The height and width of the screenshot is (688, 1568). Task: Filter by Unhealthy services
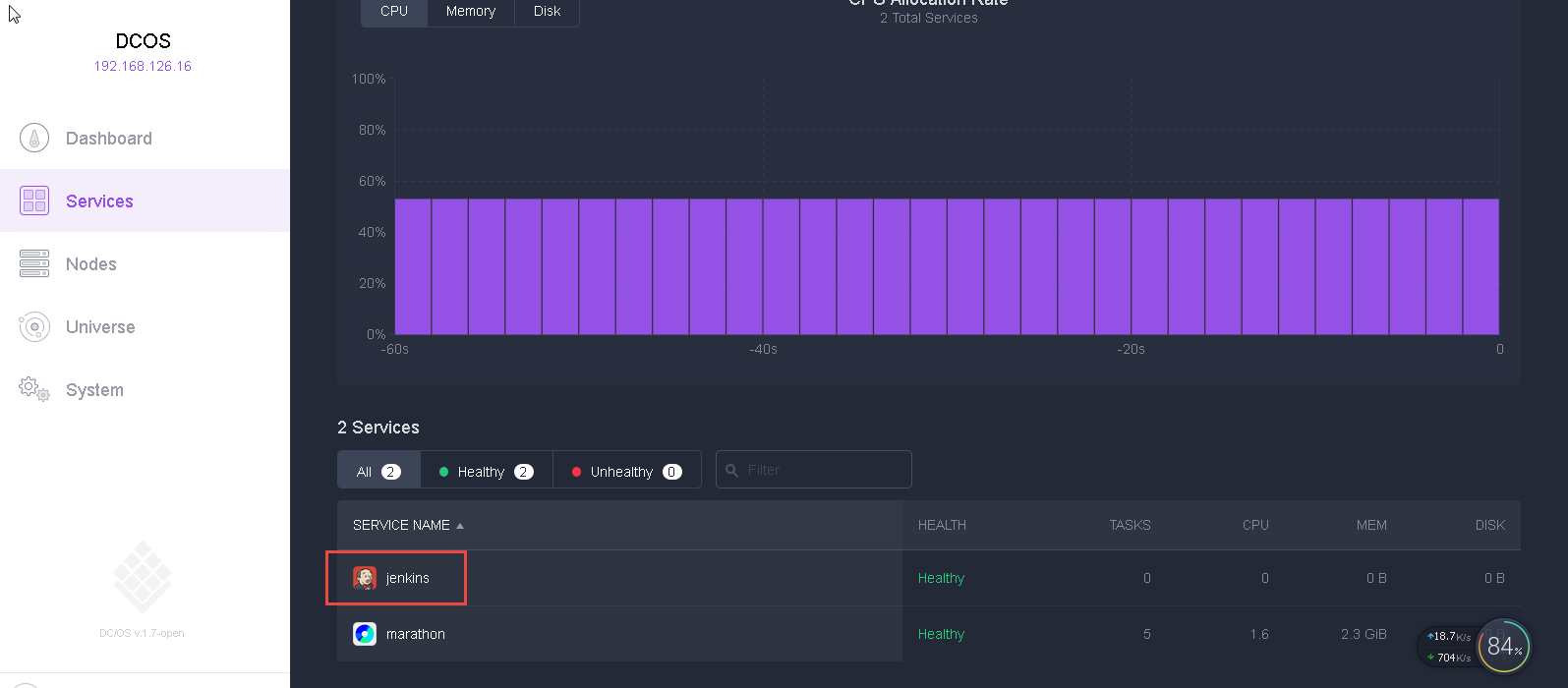(x=627, y=471)
